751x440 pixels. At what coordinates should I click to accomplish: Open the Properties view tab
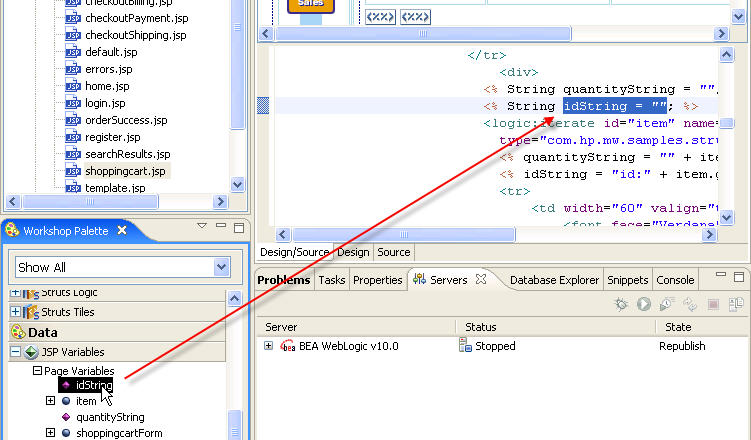[x=377, y=280]
